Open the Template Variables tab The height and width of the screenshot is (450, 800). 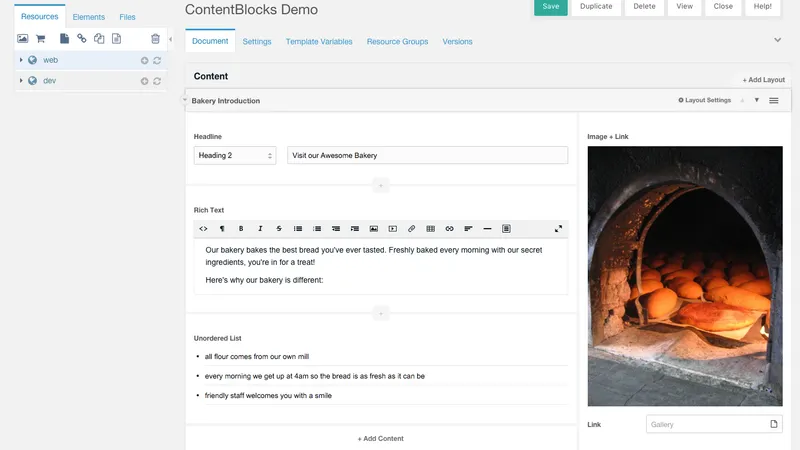319,41
